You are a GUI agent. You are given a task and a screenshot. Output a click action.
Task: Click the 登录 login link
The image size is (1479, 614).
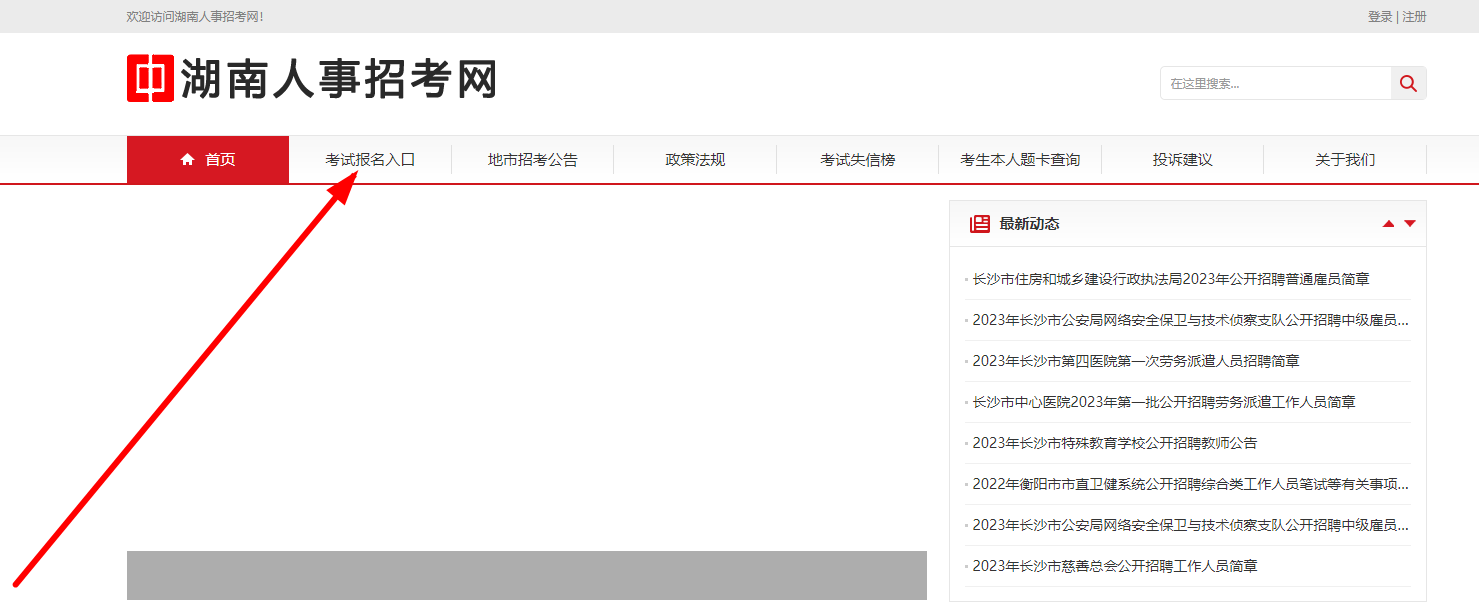tap(1380, 17)
